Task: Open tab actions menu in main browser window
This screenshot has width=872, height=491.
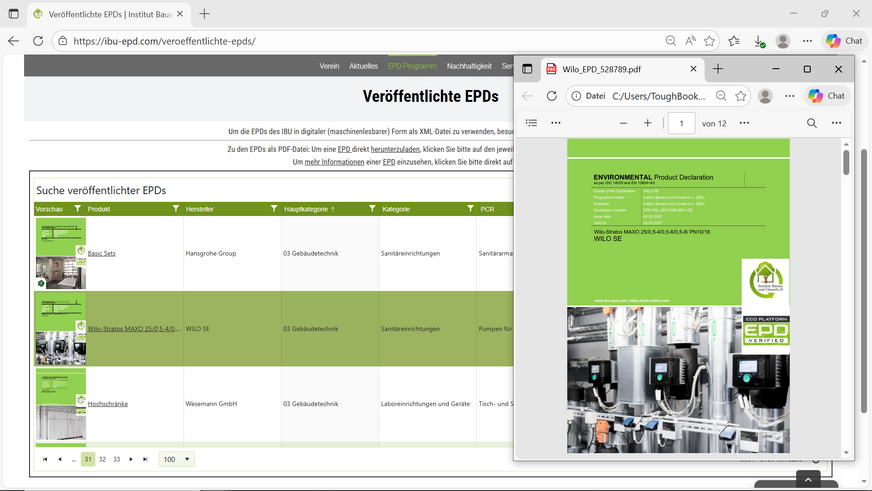Action: point(13,14)
